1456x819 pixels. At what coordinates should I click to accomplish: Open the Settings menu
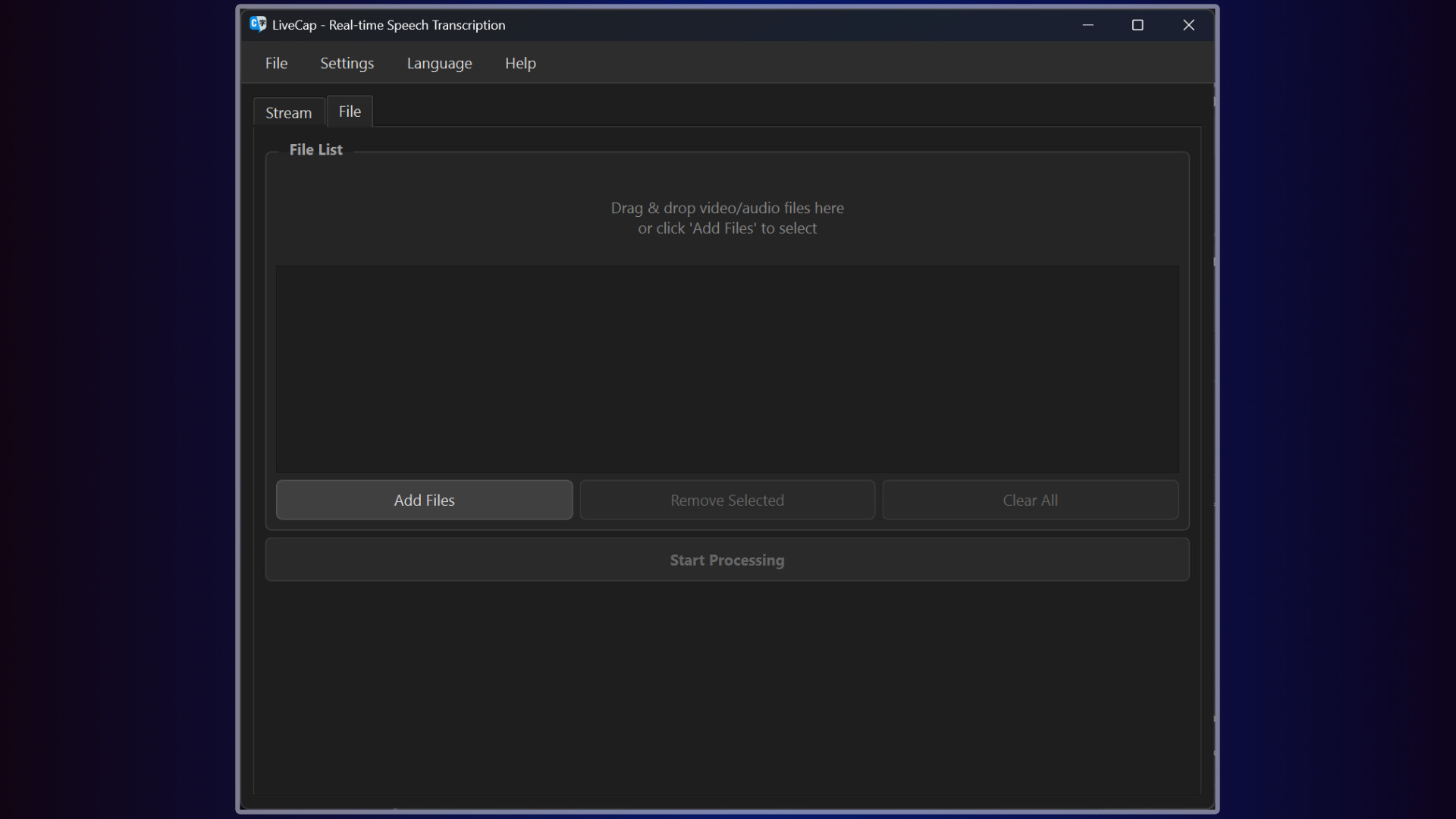347,63
